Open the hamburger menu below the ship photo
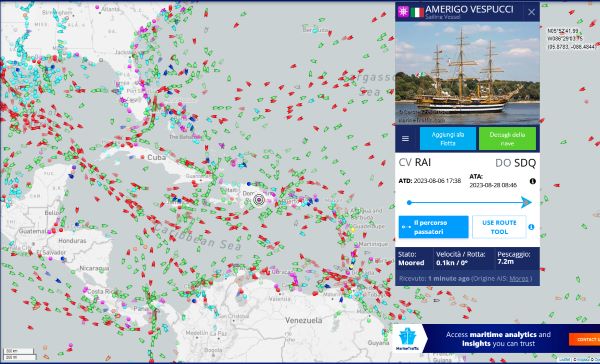Viewport: 600px width, 364px height. [x=405, y=139]
